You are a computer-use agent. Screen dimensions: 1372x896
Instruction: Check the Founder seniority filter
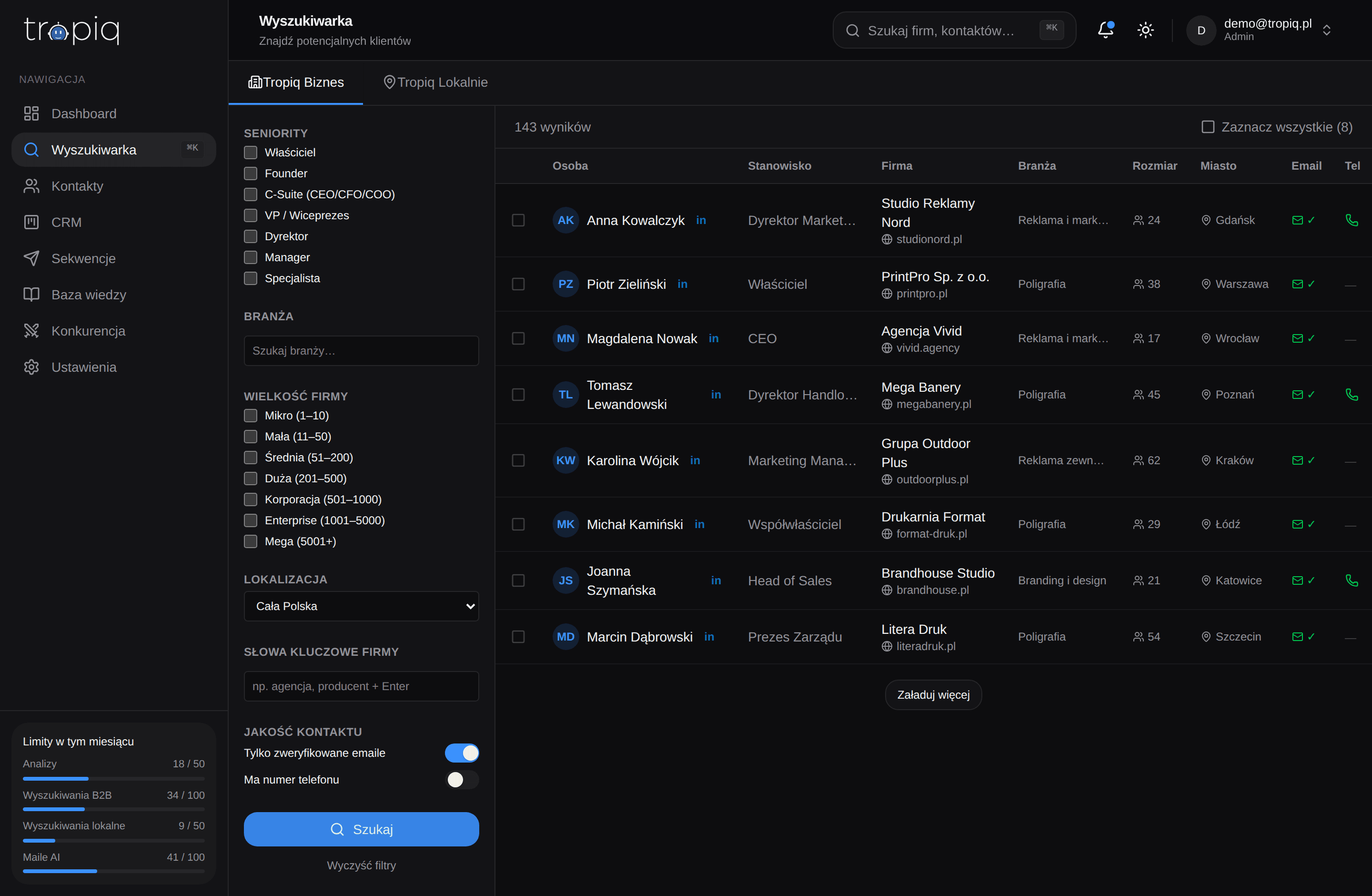[250, 173]
